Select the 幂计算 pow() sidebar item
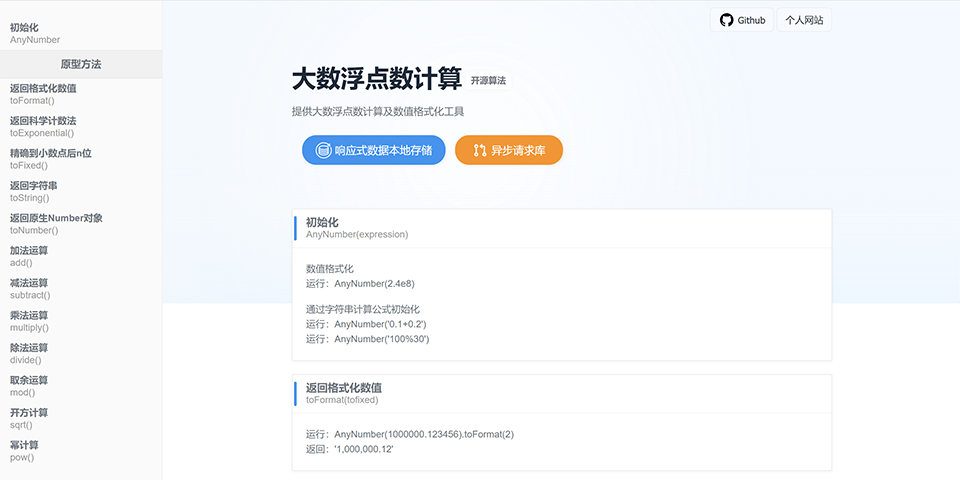Image resolution: width=960 pixels, height=480 pixels. [x=23, y=451]
